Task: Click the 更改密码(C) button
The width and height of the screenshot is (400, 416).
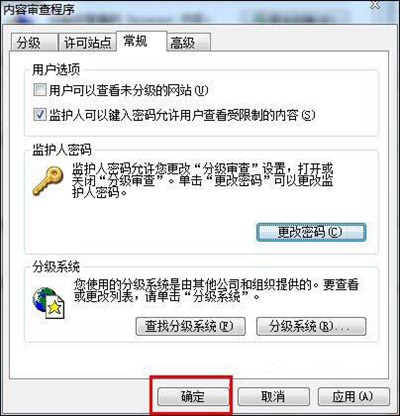Action: point(311,232)
